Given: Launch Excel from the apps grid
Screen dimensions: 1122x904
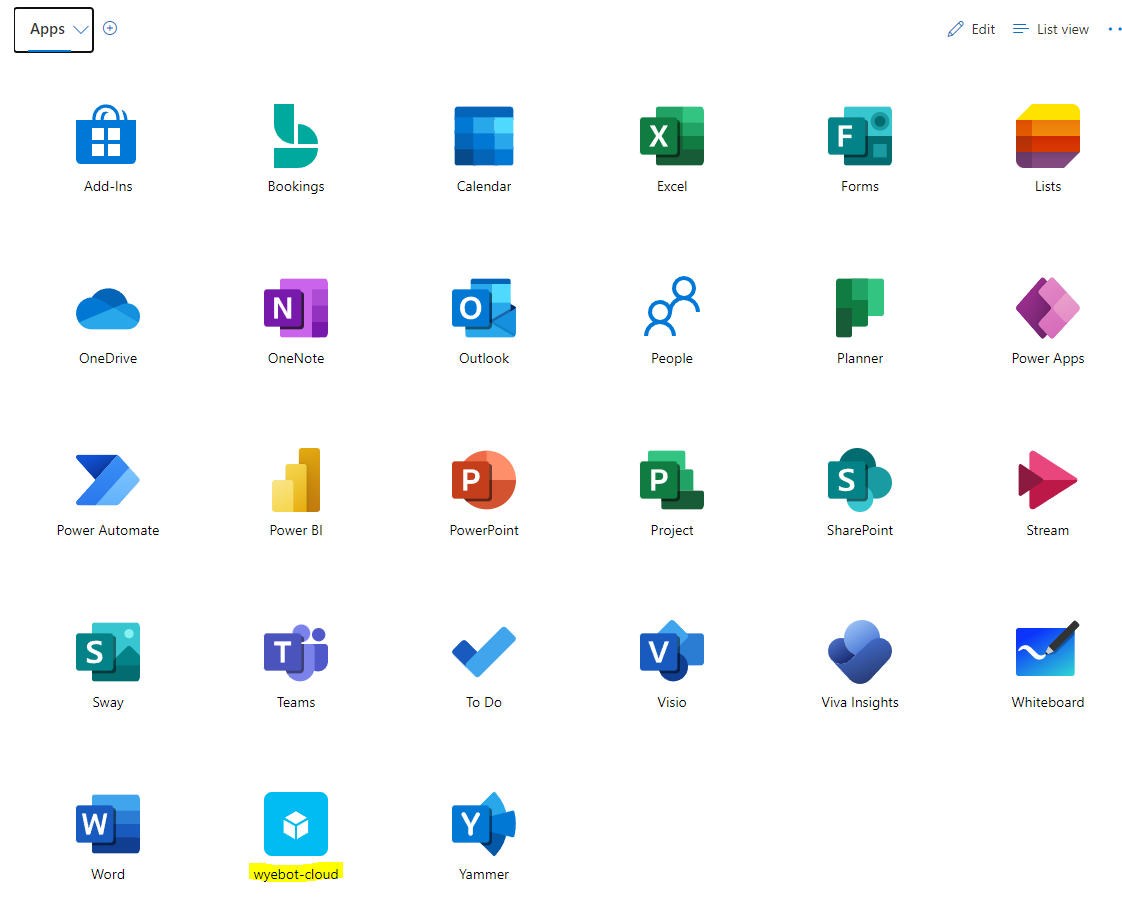Looking at the screenshot, I should click(672, 136).
